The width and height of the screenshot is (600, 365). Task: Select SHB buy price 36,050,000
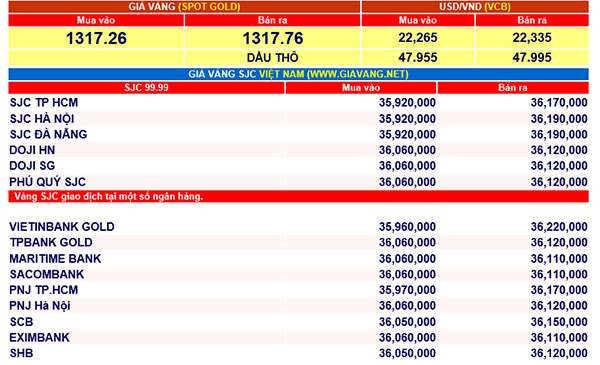[x=407, y=353]
